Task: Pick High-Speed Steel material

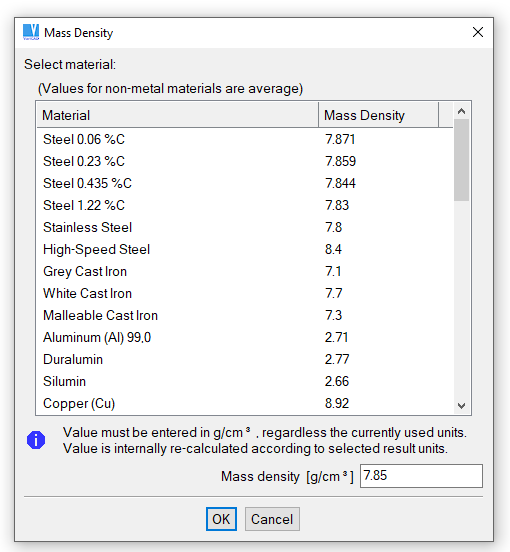Action: (x=245, y=250)
